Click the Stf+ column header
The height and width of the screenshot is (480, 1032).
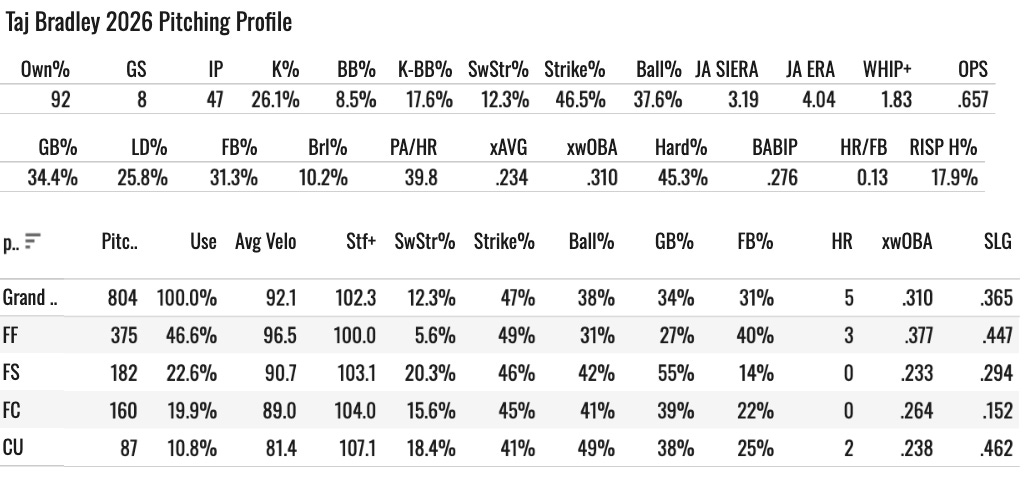coord(361,242)
